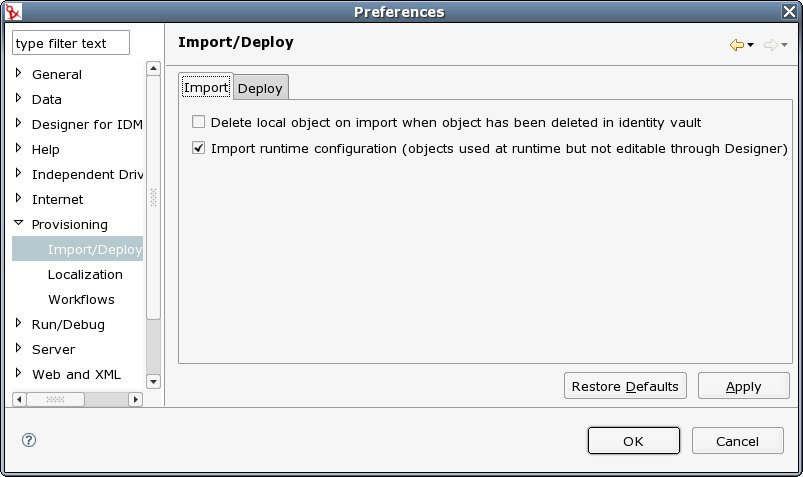Click the Apply button
803x477 pixels.
pyautogui.click(x=743, y=387)
